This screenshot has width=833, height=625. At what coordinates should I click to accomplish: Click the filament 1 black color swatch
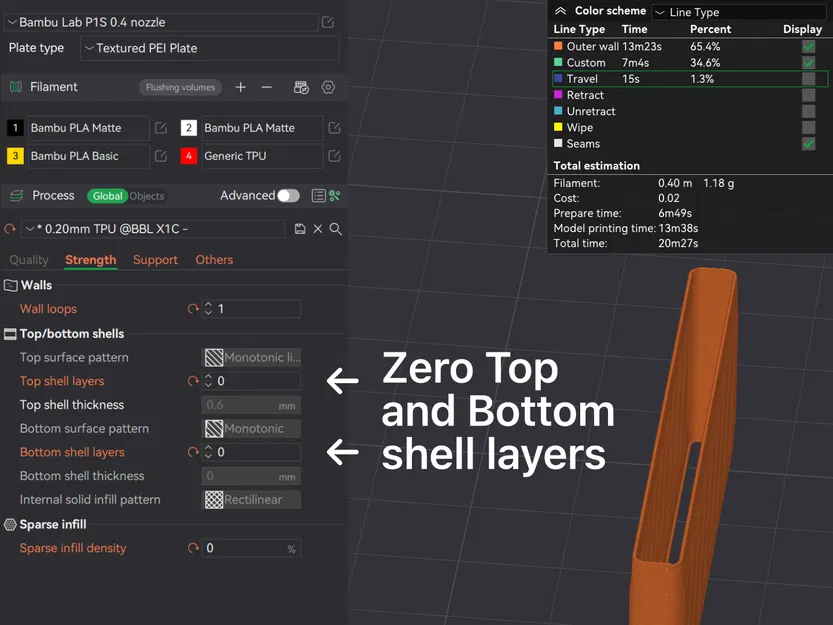(15, 128)
